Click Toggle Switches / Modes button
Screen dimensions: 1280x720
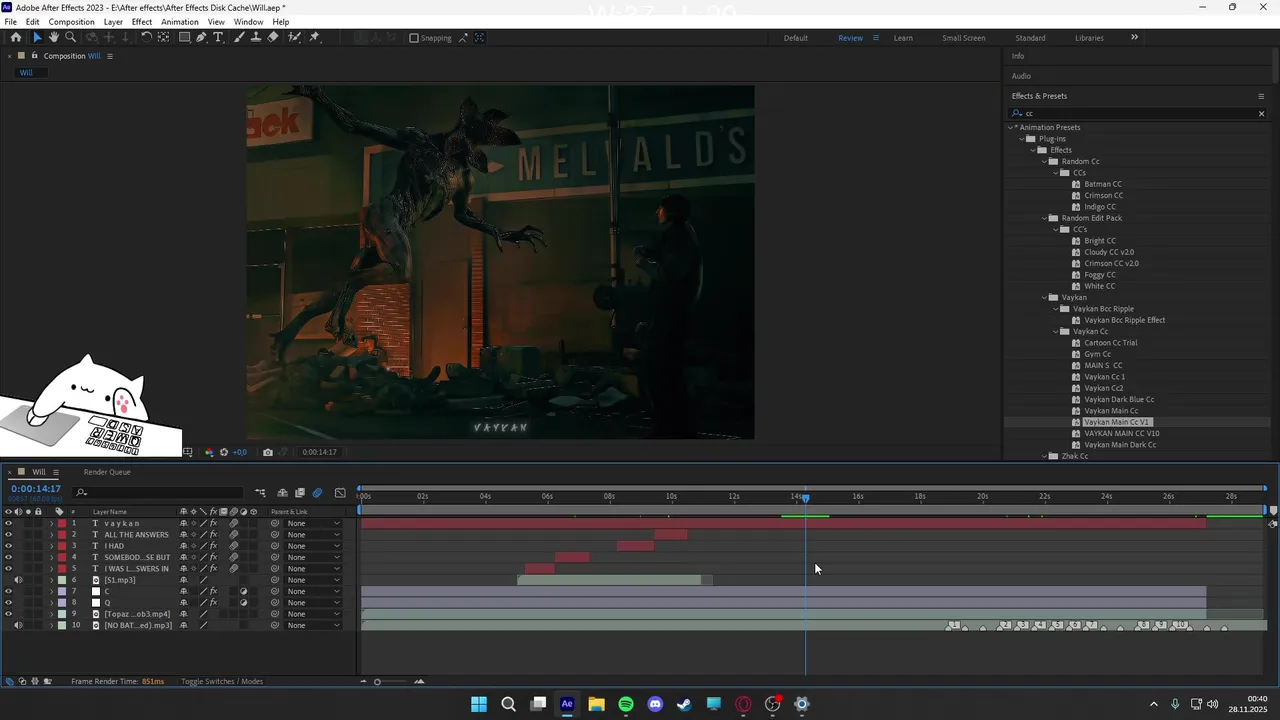click(x=222, y=682)
